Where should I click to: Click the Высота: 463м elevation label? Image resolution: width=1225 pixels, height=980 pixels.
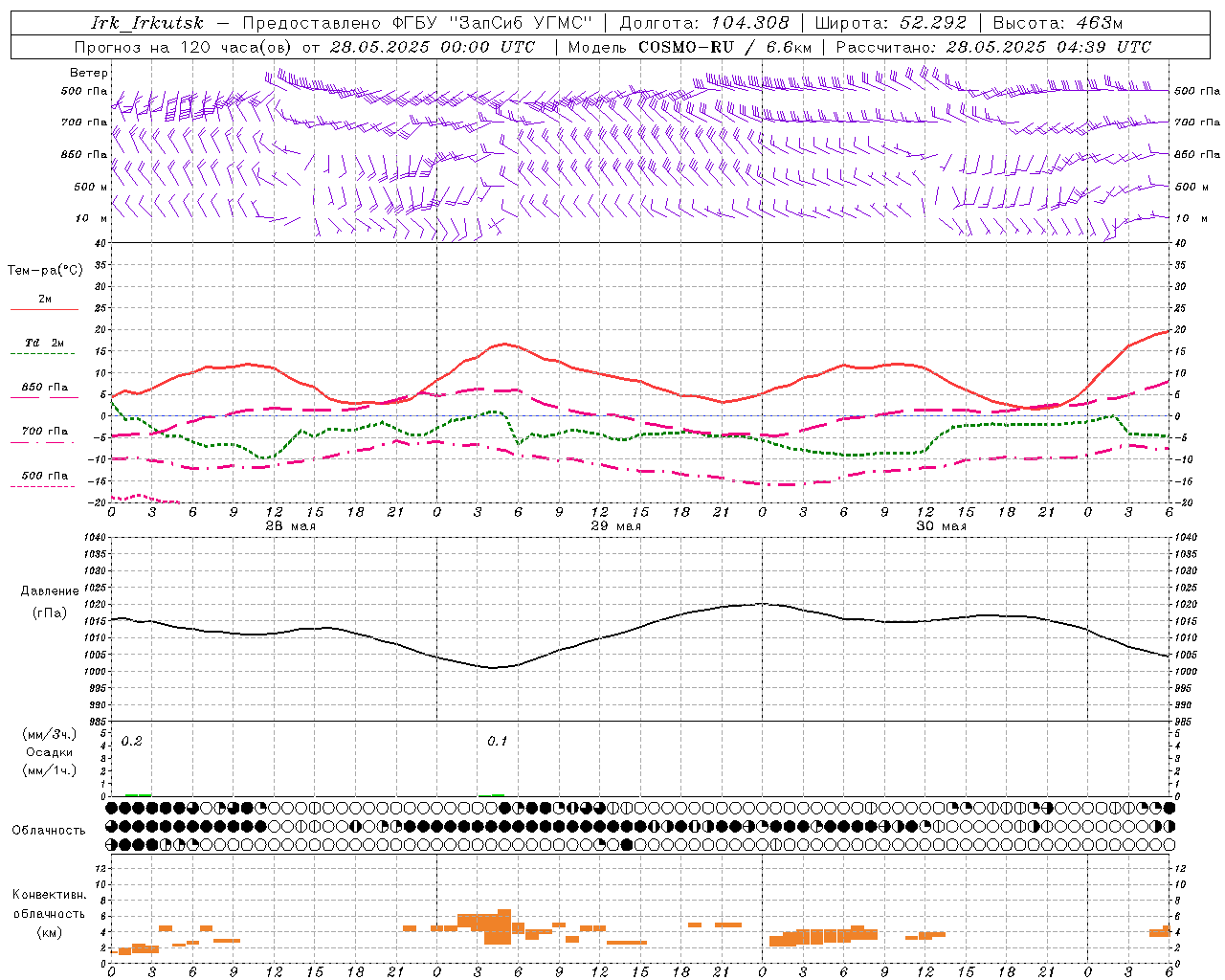pos(1058,23)
